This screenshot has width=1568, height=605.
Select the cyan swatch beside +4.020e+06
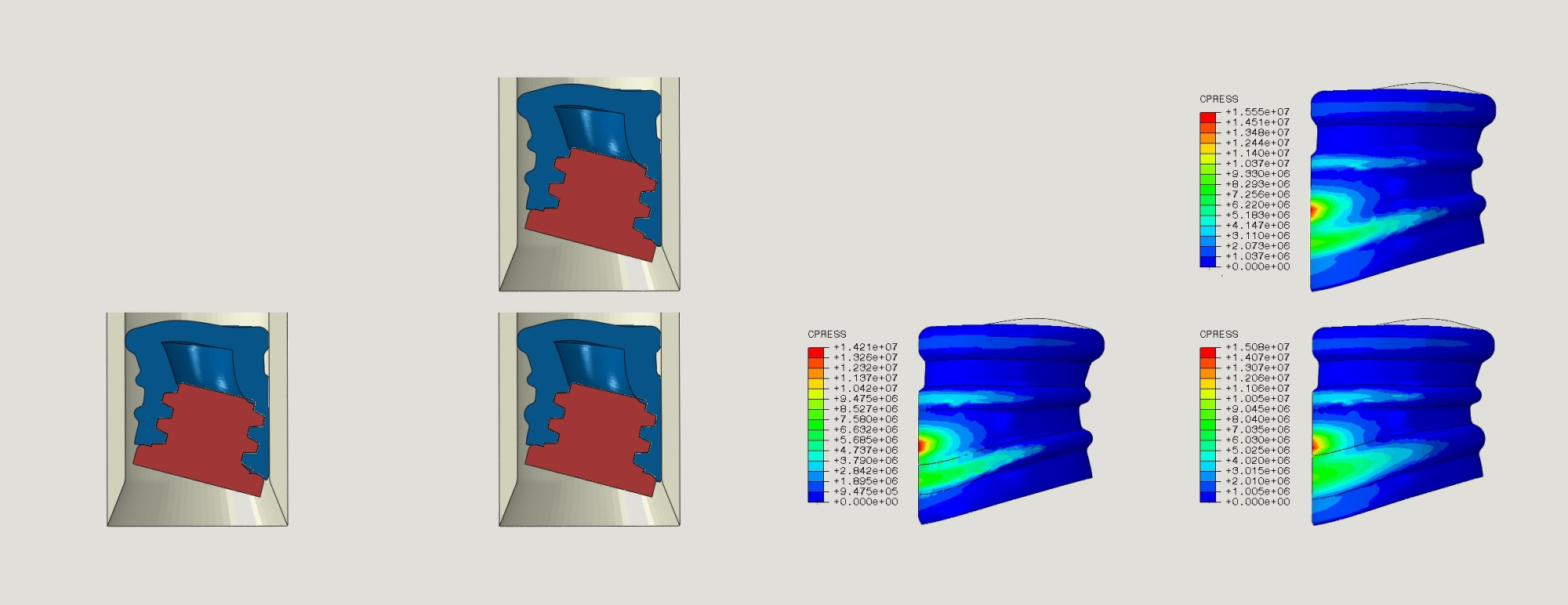point(1208,466)
